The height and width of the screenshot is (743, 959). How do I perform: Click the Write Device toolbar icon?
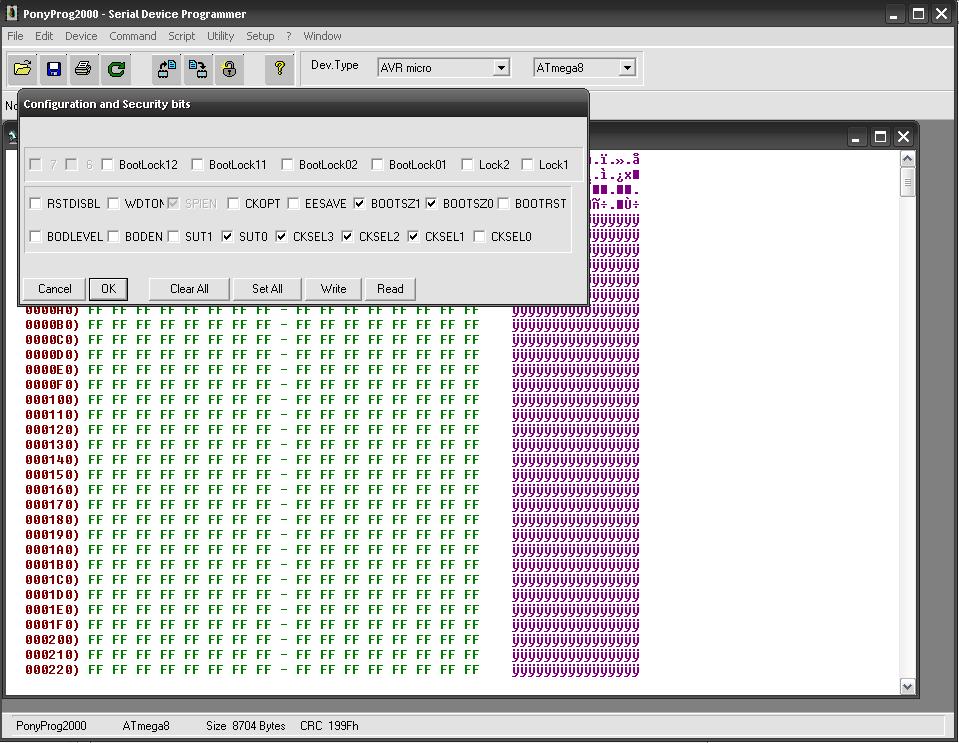click(198, 68)
